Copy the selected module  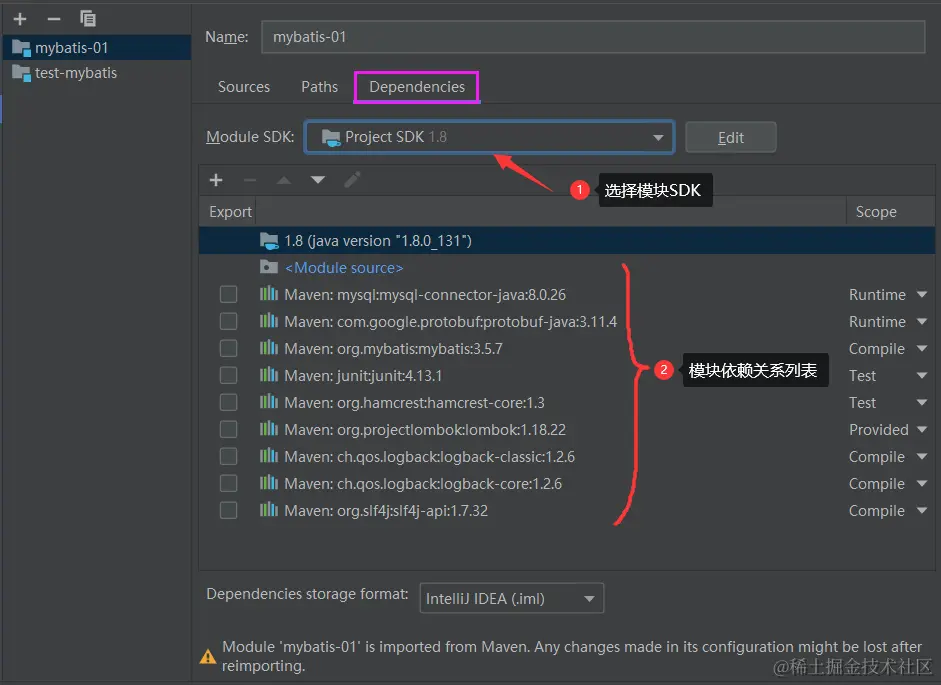click(88, 19)
